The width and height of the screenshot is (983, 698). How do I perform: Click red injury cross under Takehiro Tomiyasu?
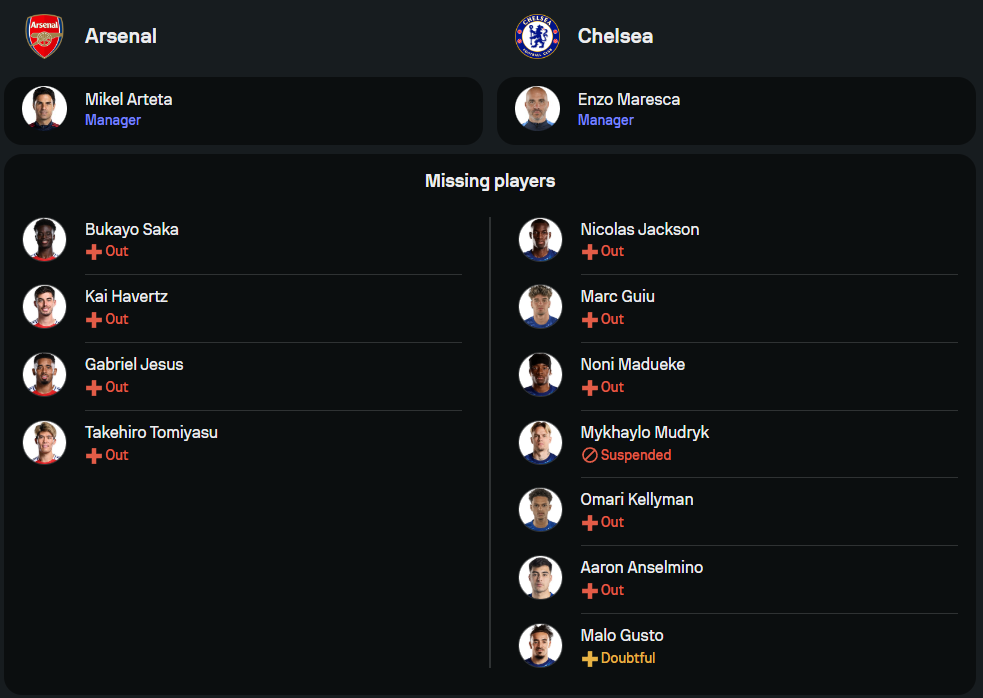click(94, 456)
